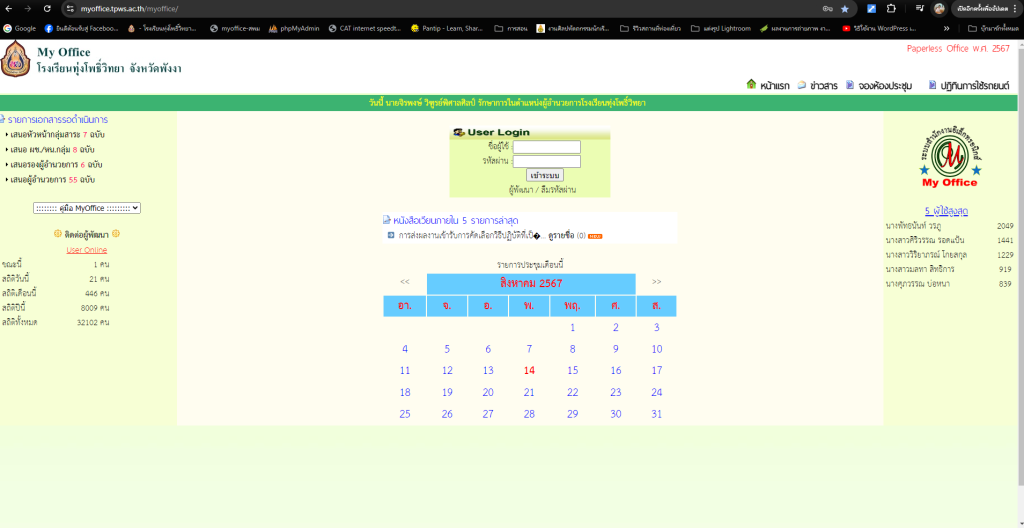Click the home icon beside หน้าแรก

[751, 84]
